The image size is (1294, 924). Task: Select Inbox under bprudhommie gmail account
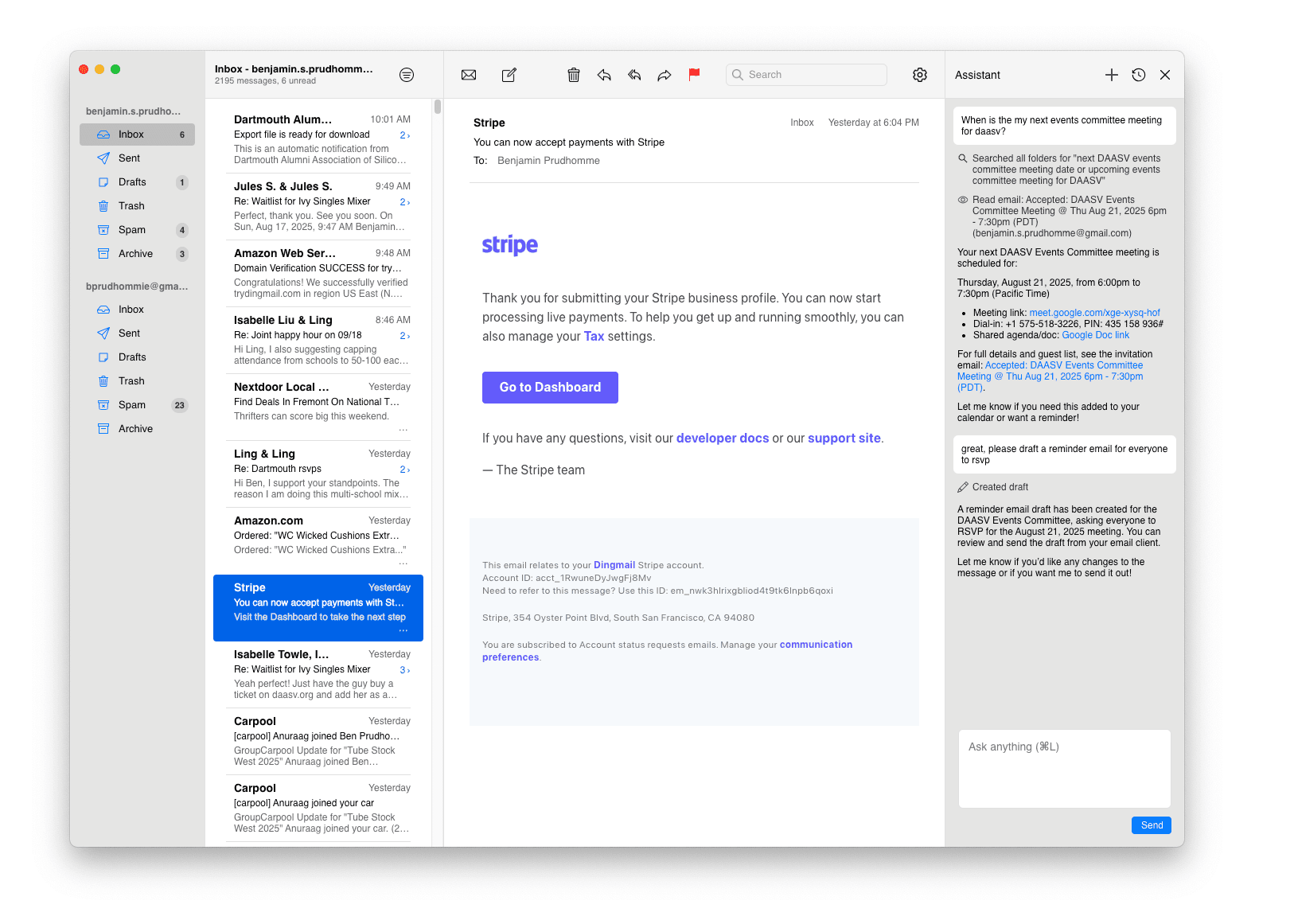(137, 310)
